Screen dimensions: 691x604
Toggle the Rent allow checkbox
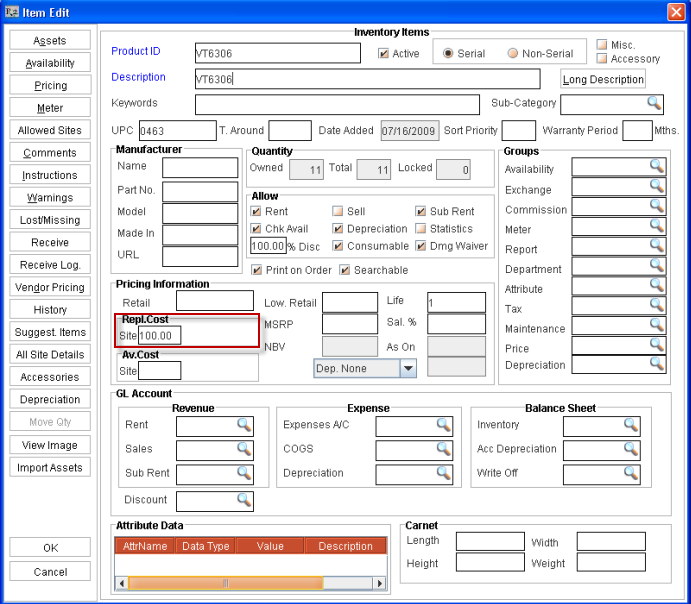point(256,211)
